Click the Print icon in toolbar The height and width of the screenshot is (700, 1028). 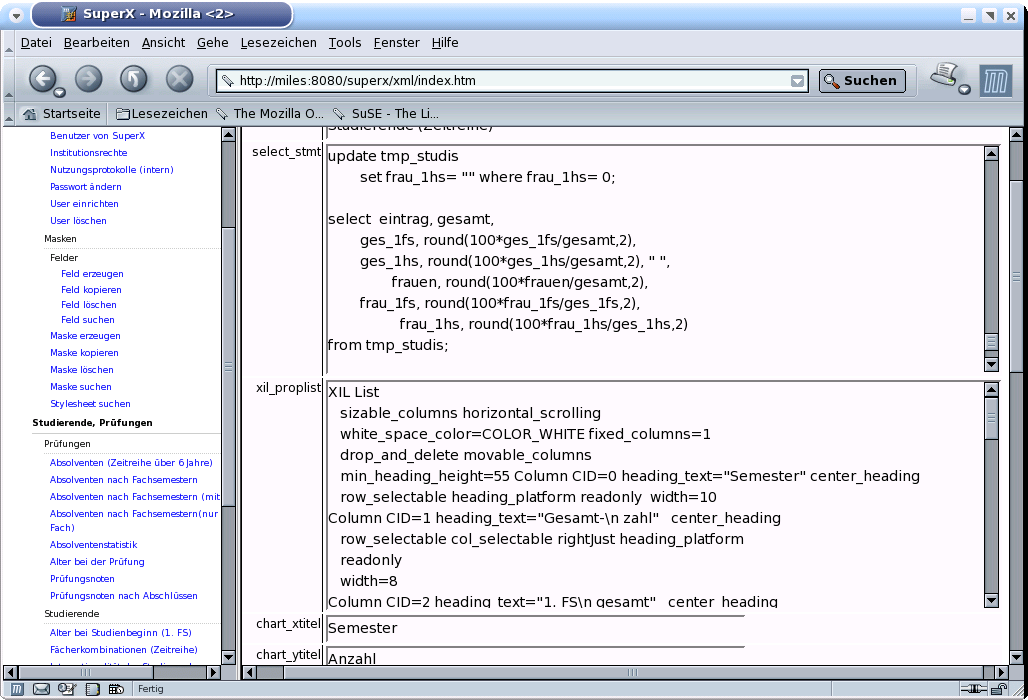tap(945, 76)
